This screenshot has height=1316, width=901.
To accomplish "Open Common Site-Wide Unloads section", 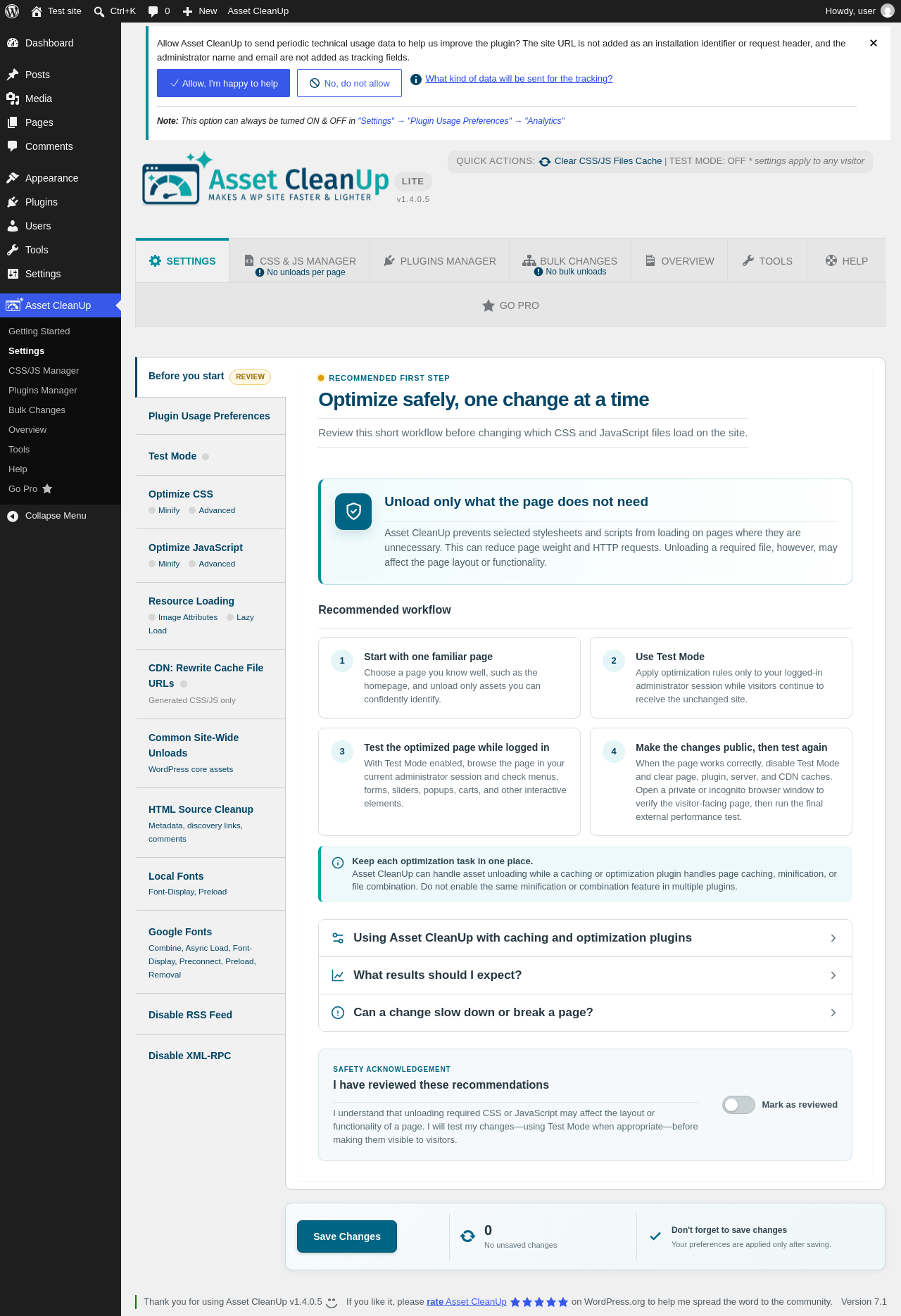I will click(x=210, y=753).
